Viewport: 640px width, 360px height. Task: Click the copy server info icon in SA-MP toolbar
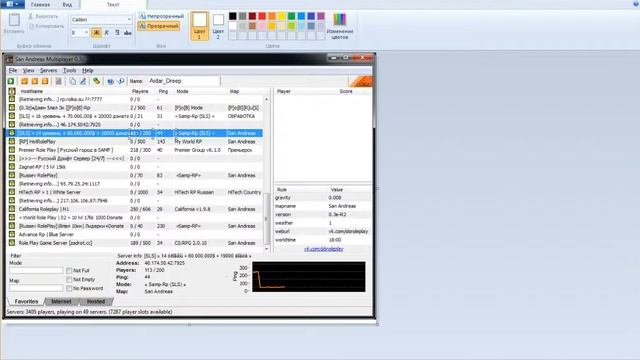click(x=72, y=81)
